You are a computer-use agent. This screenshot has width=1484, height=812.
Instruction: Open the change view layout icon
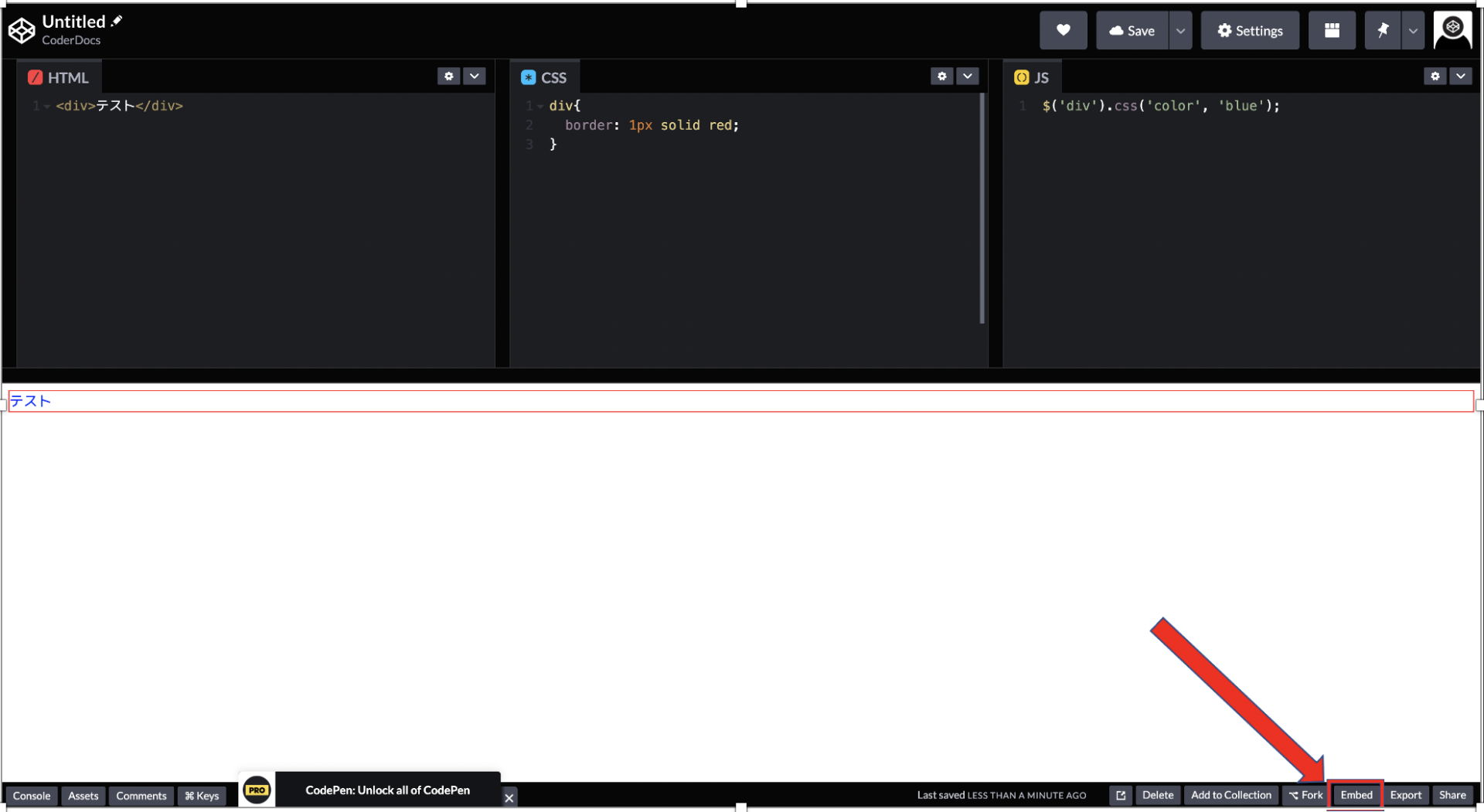click(x=1331, y=31)
